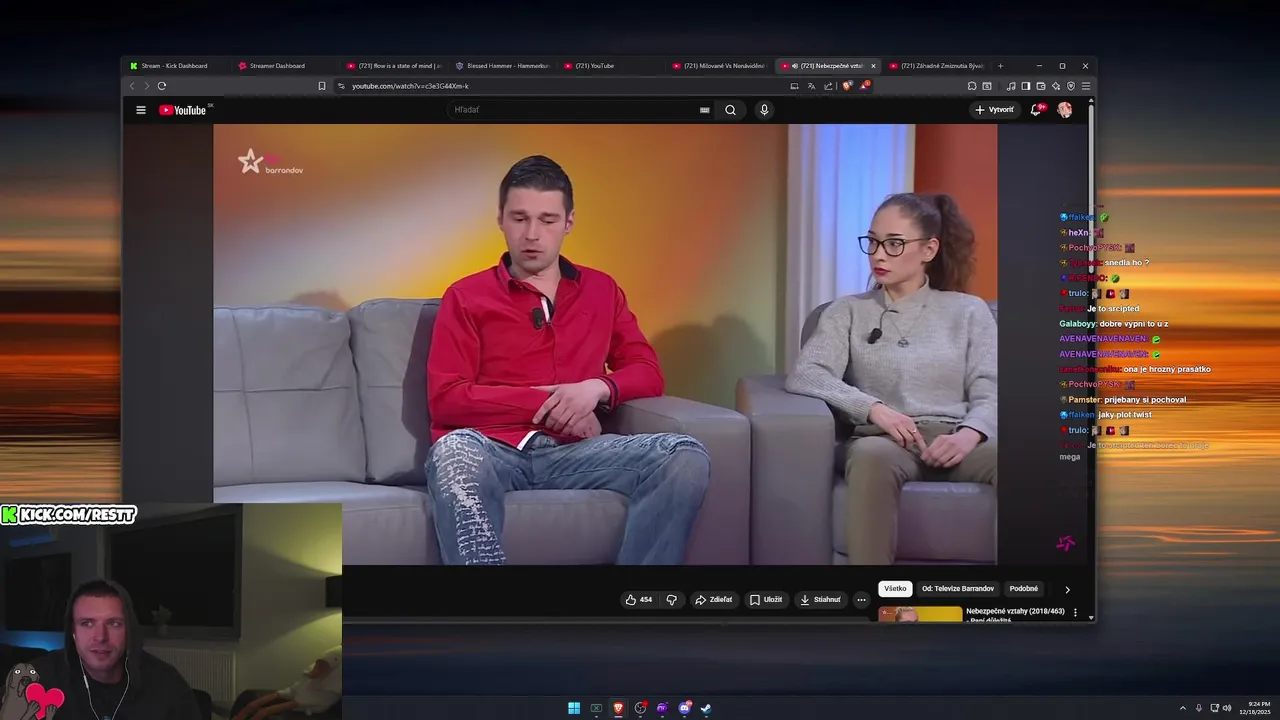The width and height of the screenshot is (1280, 720).
Task: Click the video player to pause
Action: click(x=605, y=344)
